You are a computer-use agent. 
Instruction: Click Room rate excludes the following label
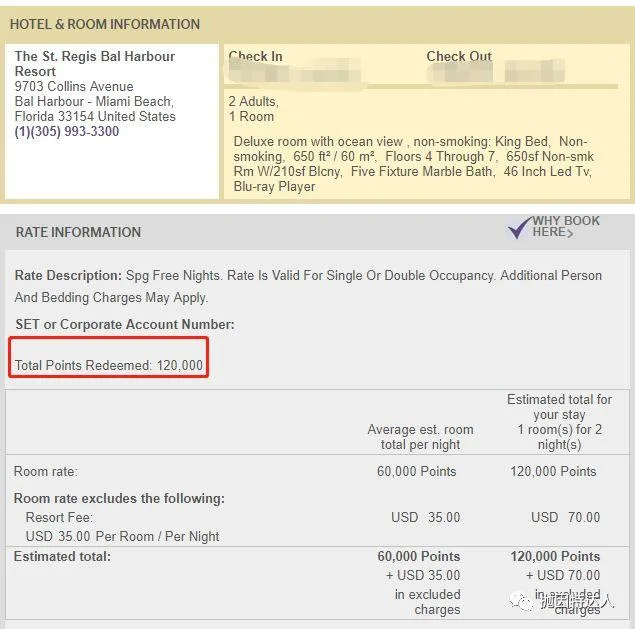pos(119,499)
